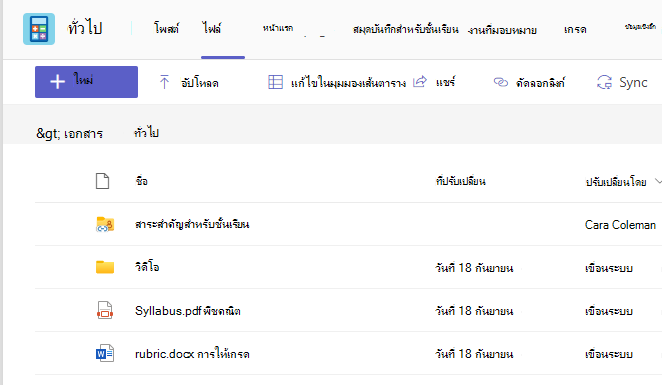The width and height of the screenshot is (662, 385).
Task: Click the คัดลอกลิงก์ label
Action: click(540, 83)
